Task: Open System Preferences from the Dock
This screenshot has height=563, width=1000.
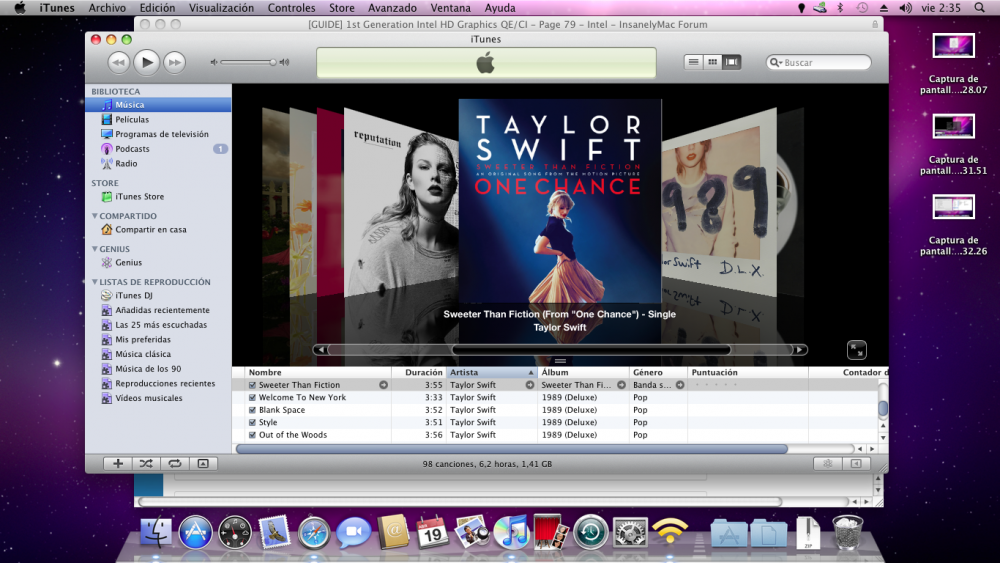Action: tap(630, 532)
